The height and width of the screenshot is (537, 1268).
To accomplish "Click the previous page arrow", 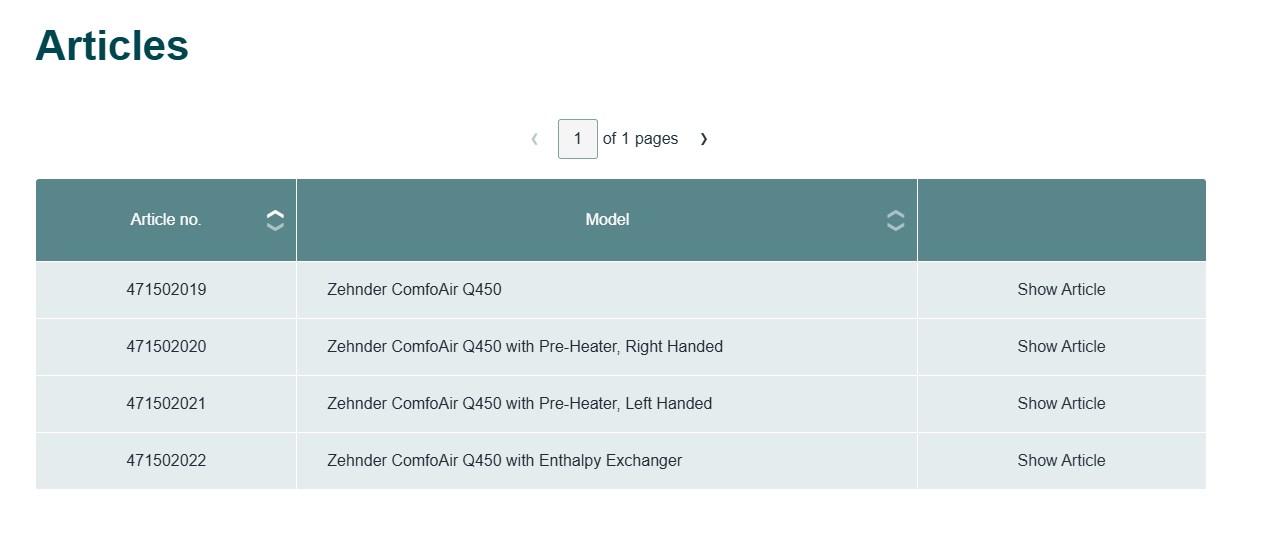I will (x=535, y=139).
